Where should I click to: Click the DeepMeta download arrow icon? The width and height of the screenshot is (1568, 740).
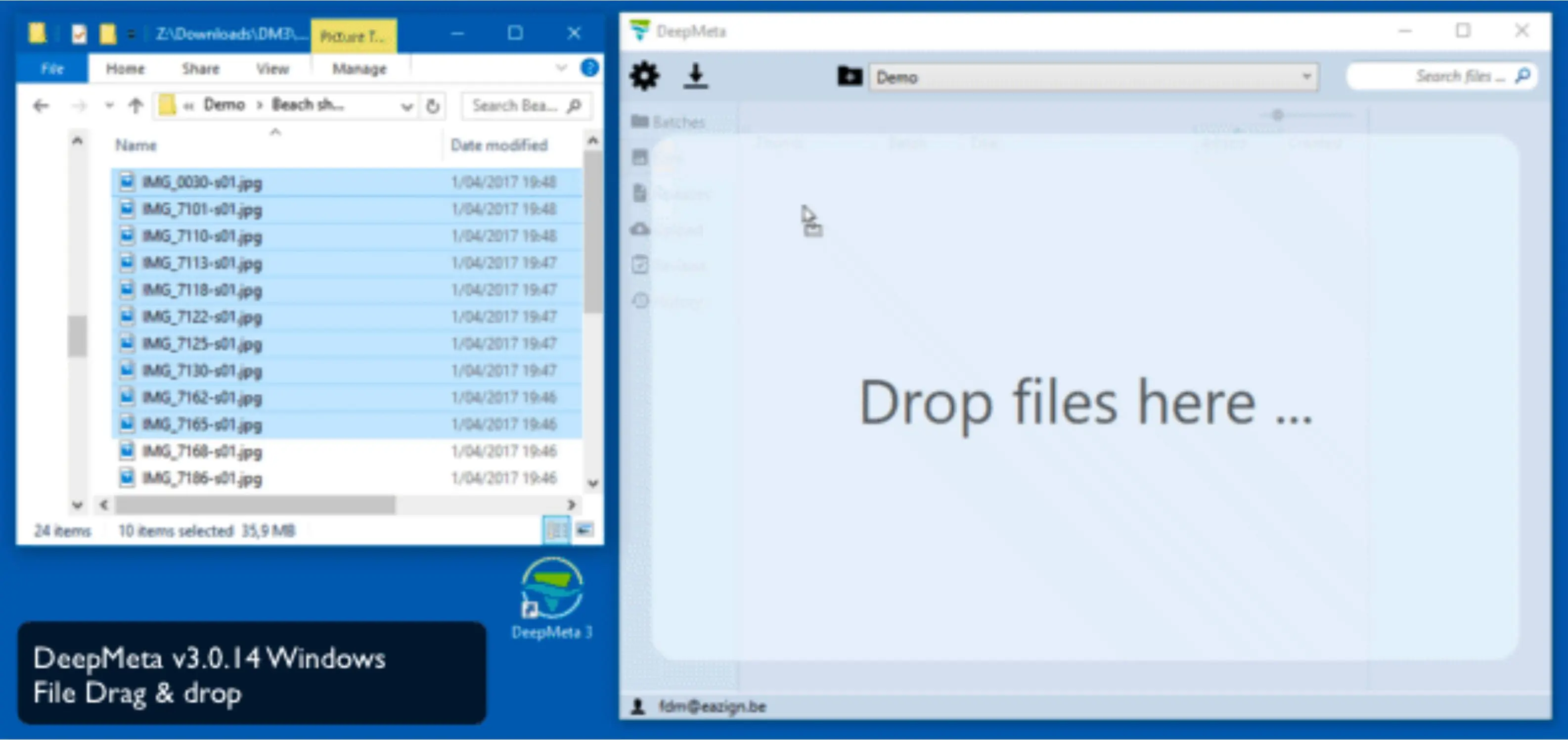(x=695, y=76)
